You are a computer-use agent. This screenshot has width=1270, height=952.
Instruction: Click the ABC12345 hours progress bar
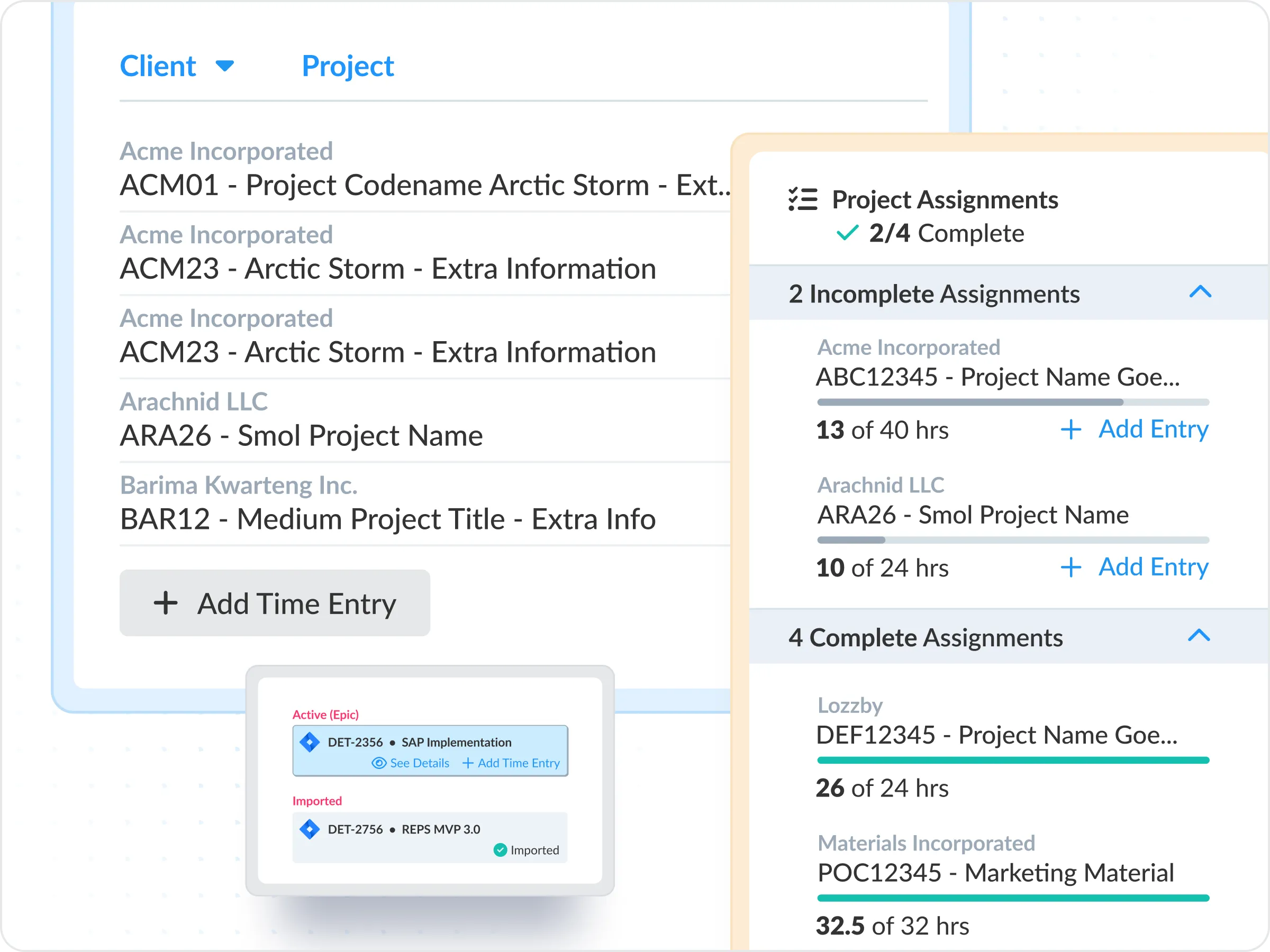tap(1013, 402)
